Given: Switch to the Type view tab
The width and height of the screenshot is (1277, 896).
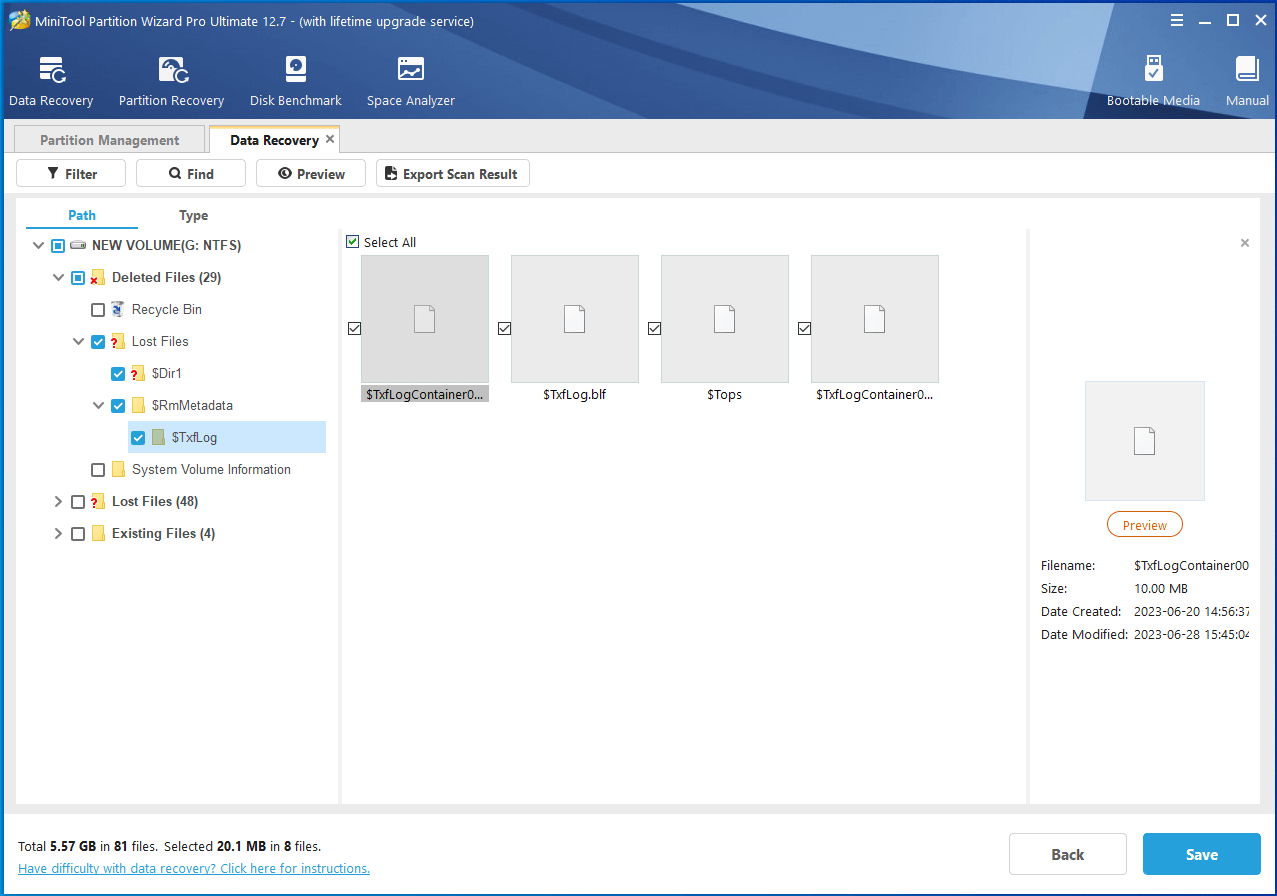Looking at the screenshot, I should 193,215.
